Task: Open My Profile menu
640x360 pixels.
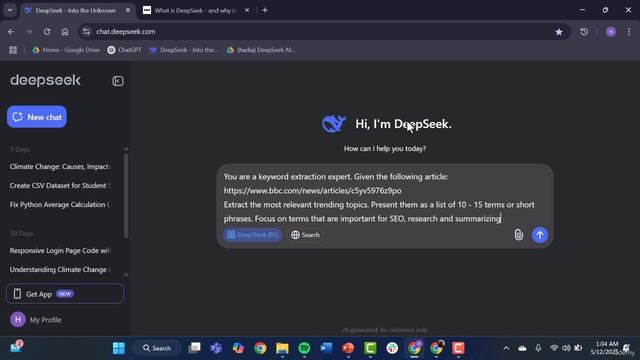Action: pyautogui.click(x=36, y=320)
